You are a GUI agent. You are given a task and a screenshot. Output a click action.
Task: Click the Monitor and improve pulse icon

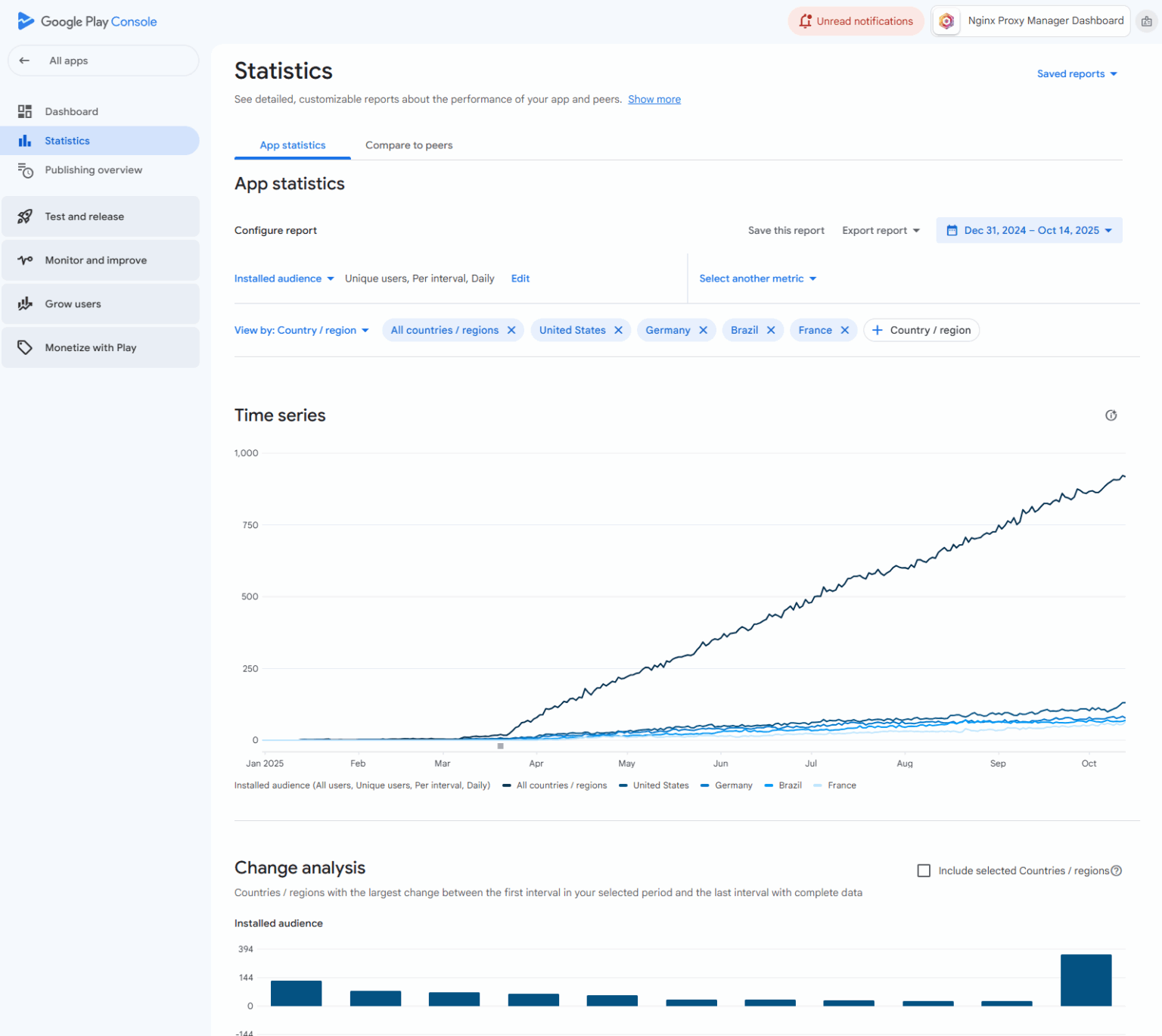click(25, 260)
